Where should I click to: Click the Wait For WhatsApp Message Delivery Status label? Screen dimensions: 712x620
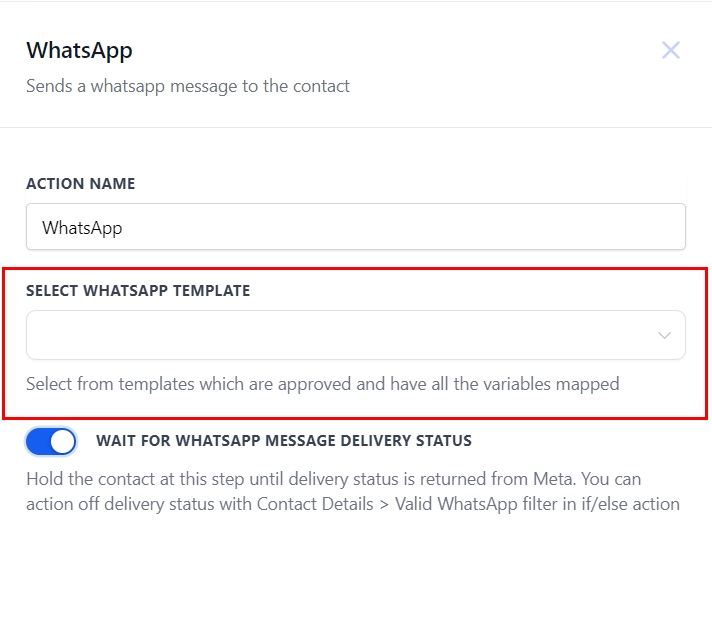coord(283,441)
